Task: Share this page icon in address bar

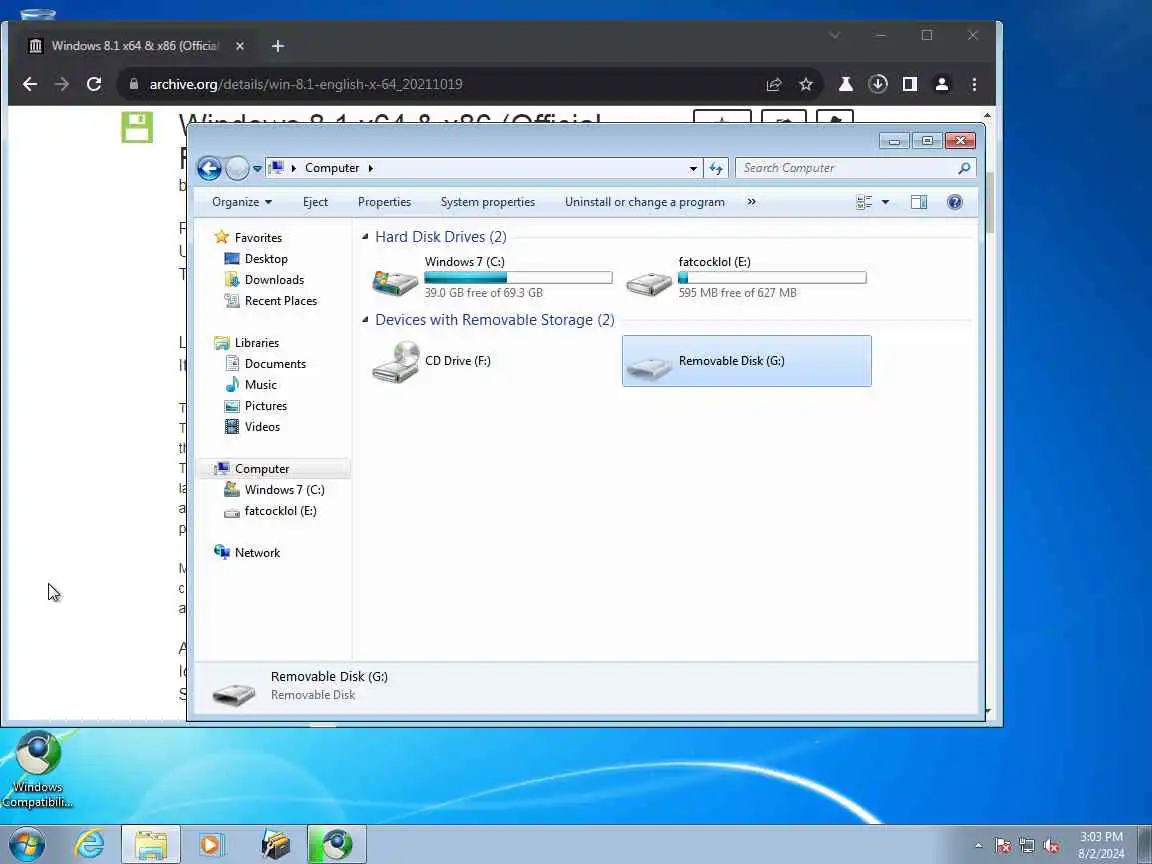Action: pyautogui.click(x=774, y=84)
